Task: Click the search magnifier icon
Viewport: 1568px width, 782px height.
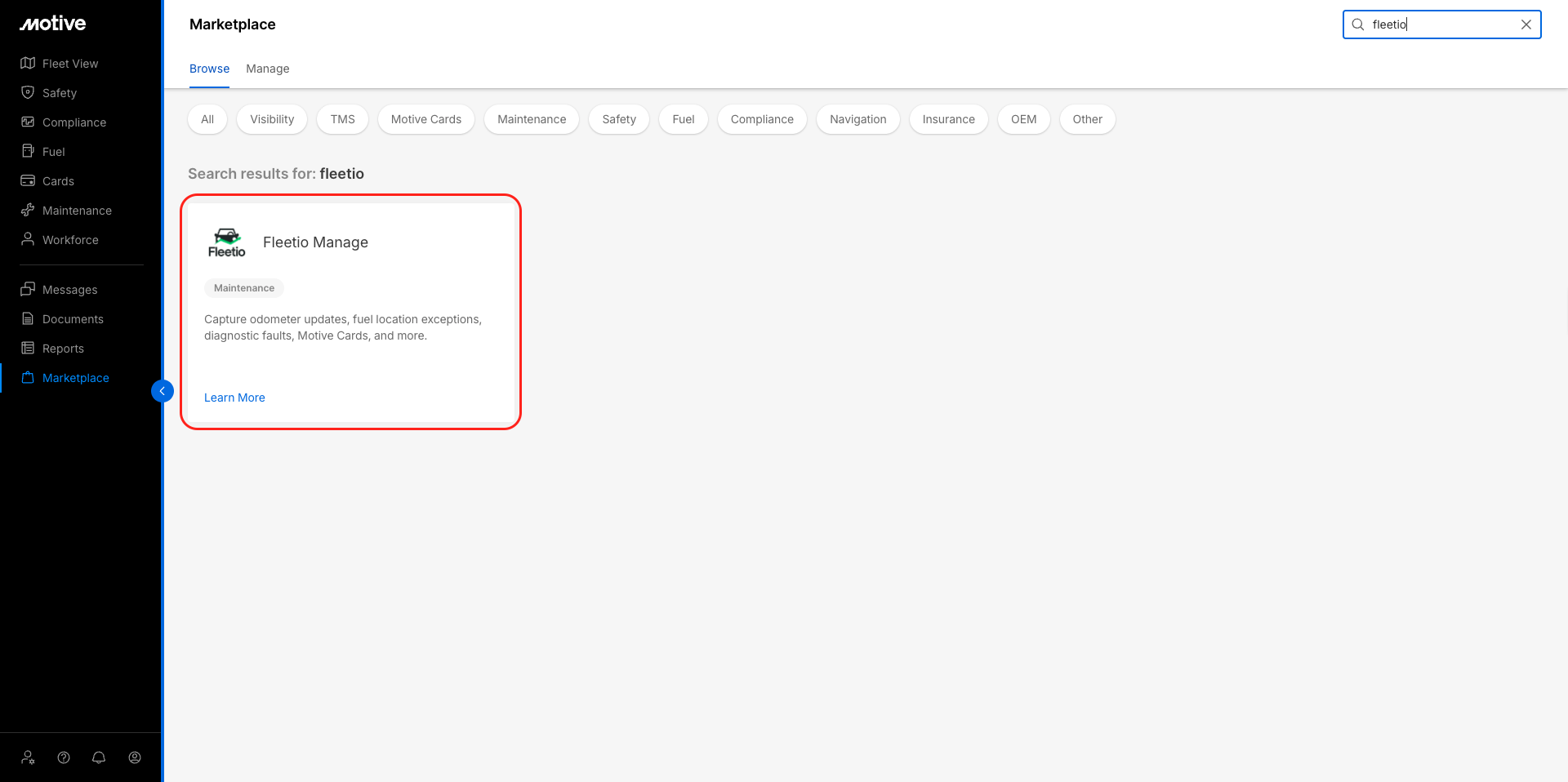Action: [x=1358, y=24]
